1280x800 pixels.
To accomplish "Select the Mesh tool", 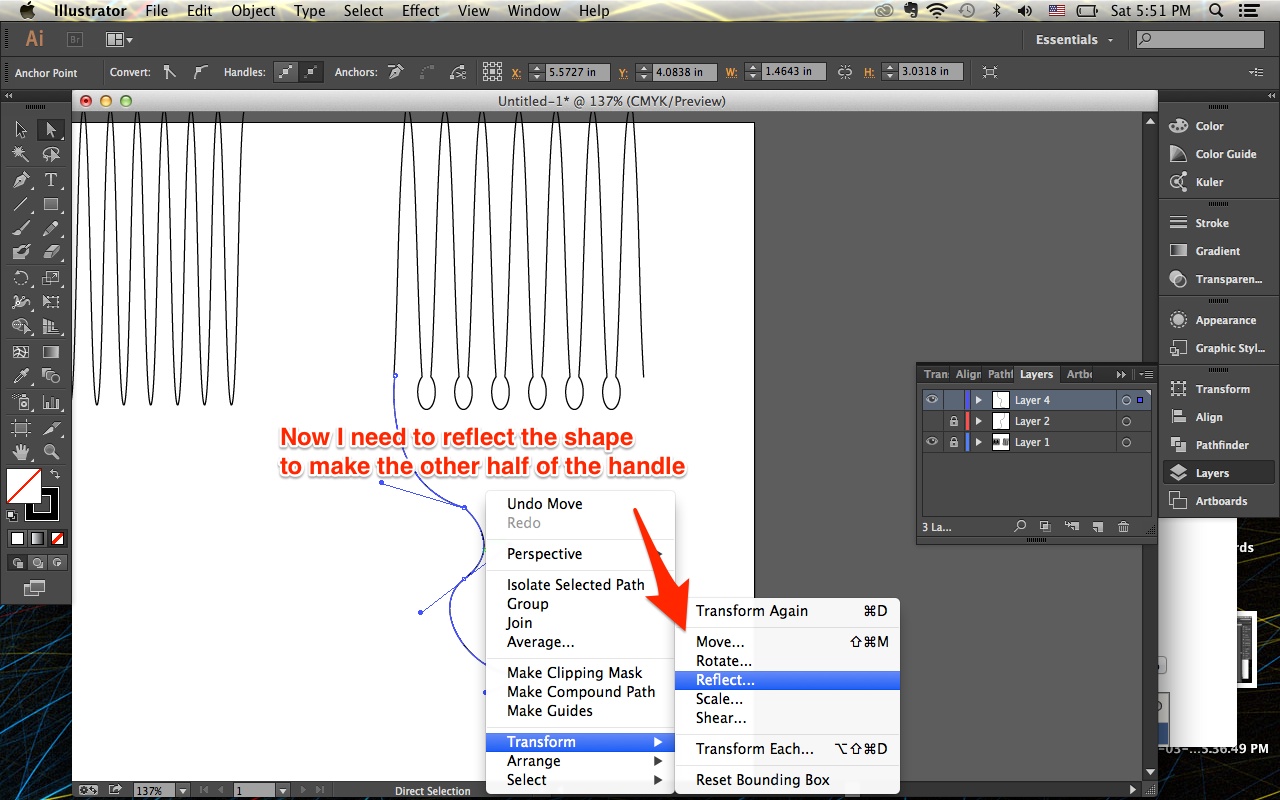I will 21,352.
